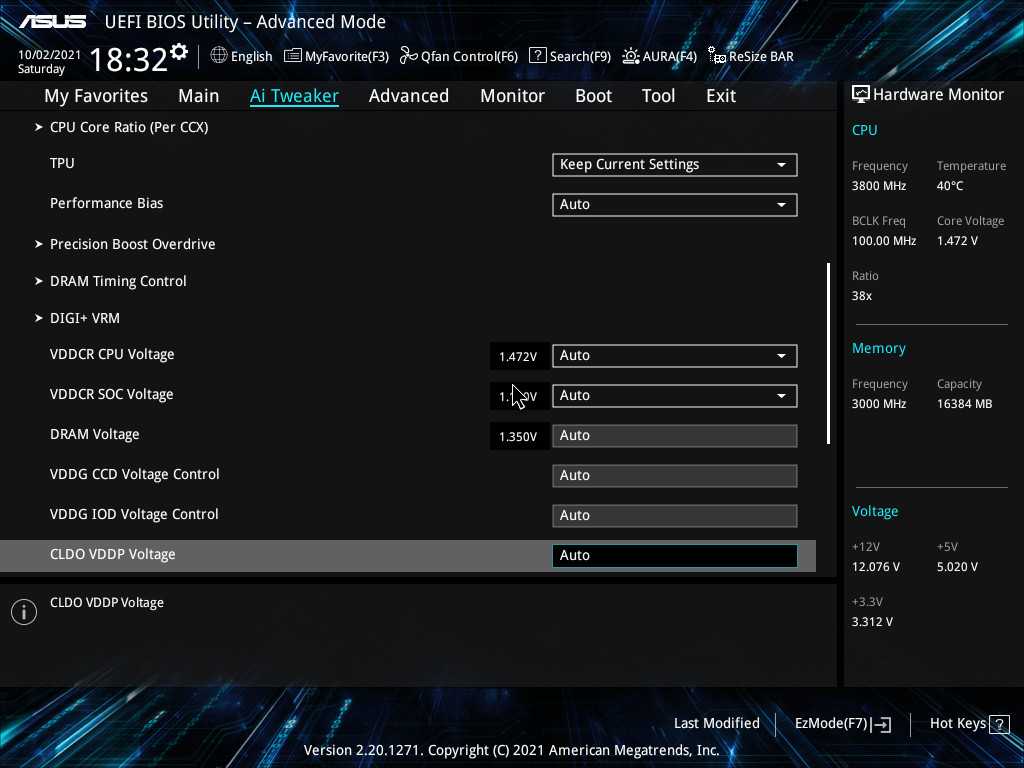This screenshot has height=768, width=1024.
Task: Switch to the Advanced tab
Action: (x=408, y=96)
